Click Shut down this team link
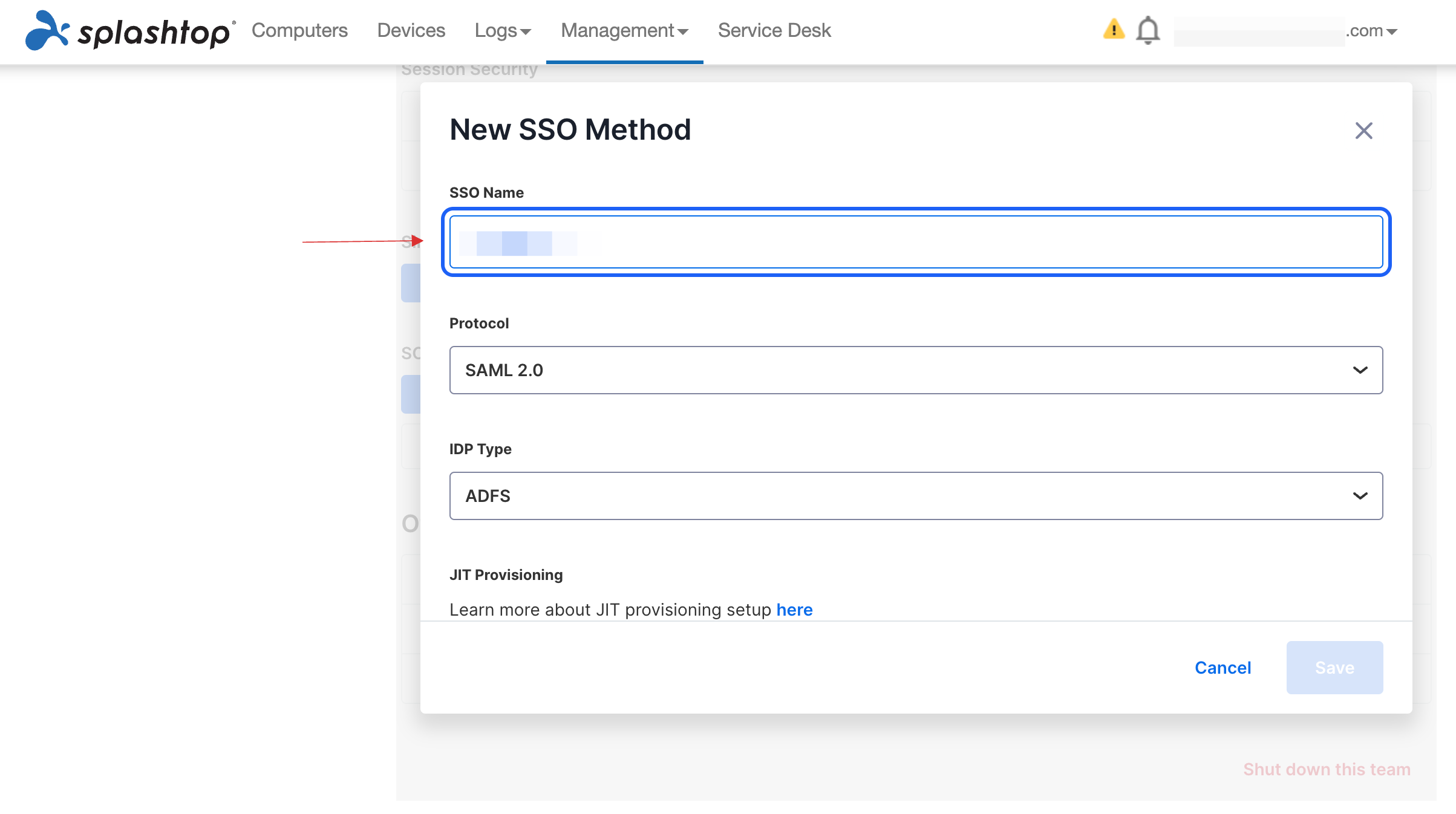Viewport: 1456px width, 814px height. (x=1328, y=769)
